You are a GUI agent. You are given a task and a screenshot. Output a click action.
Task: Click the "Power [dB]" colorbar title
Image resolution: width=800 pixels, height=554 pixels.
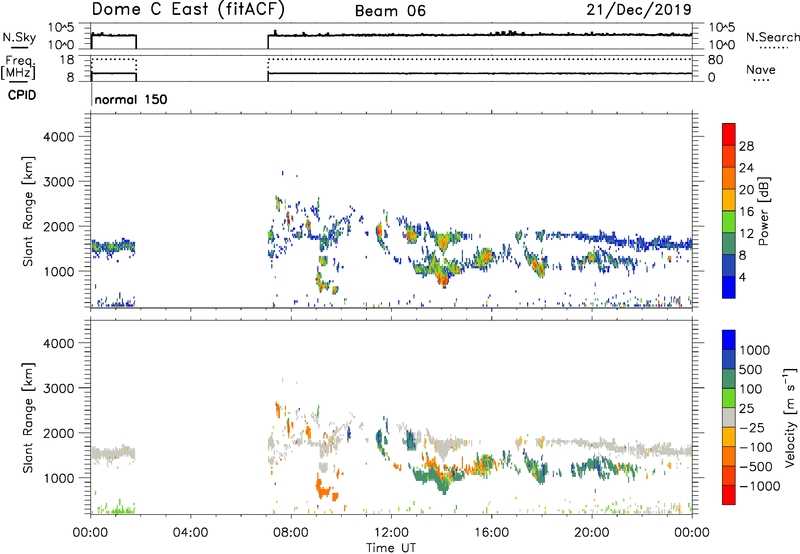763,211
